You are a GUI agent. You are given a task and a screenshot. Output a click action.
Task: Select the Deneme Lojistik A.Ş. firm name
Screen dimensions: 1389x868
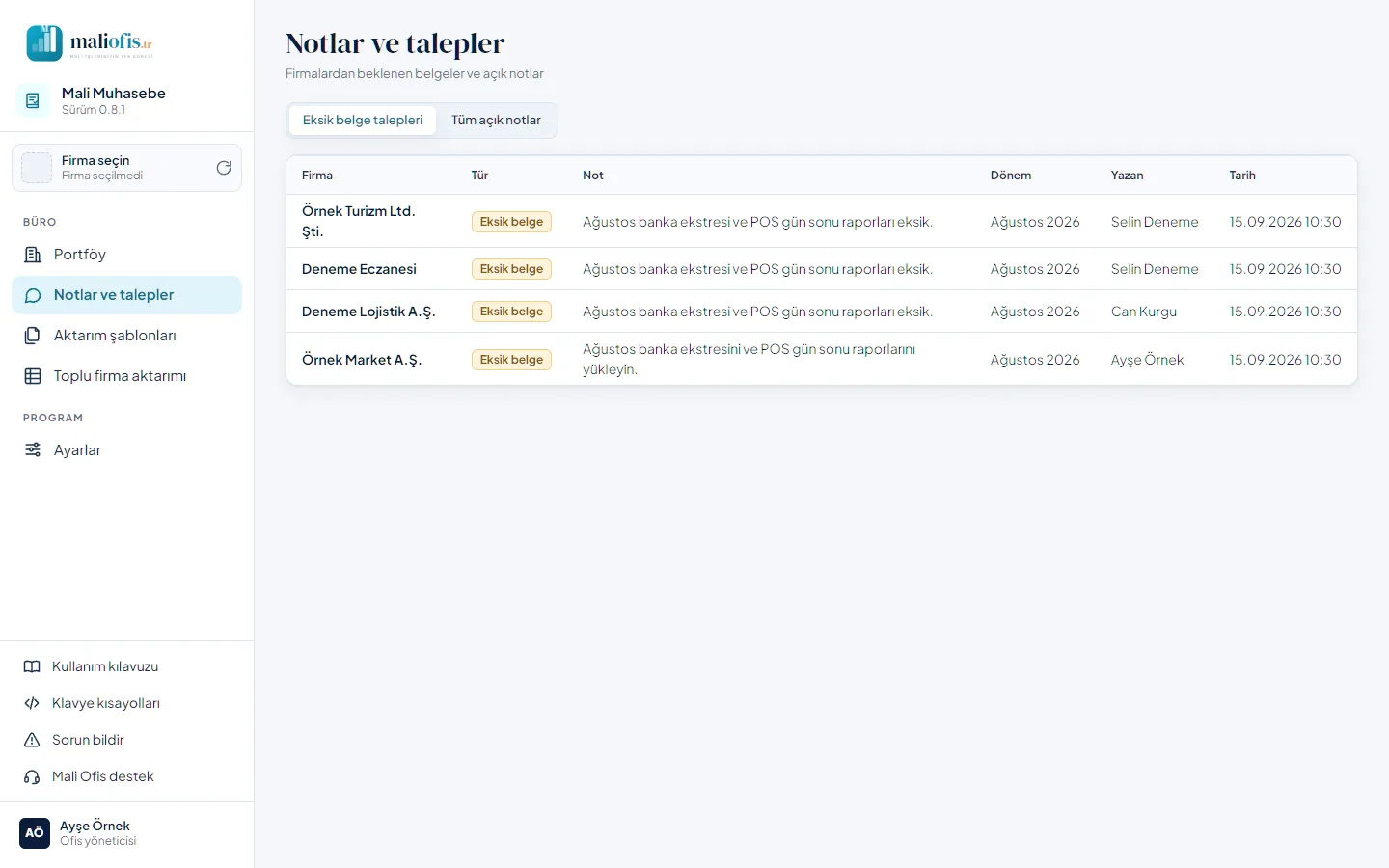pyautogui.click(x=368, y=312)
